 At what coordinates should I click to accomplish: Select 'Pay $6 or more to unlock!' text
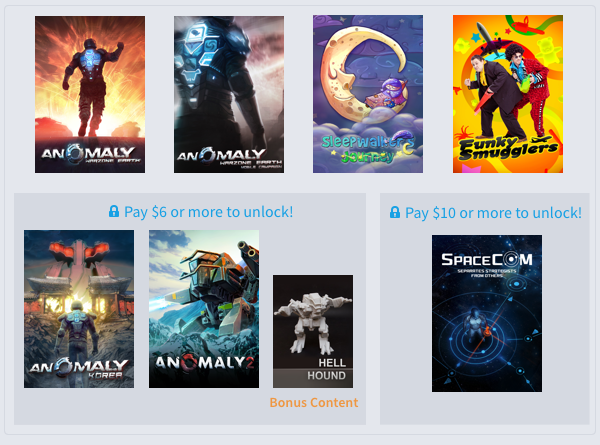pyautogui.click(x=209, y=212)
